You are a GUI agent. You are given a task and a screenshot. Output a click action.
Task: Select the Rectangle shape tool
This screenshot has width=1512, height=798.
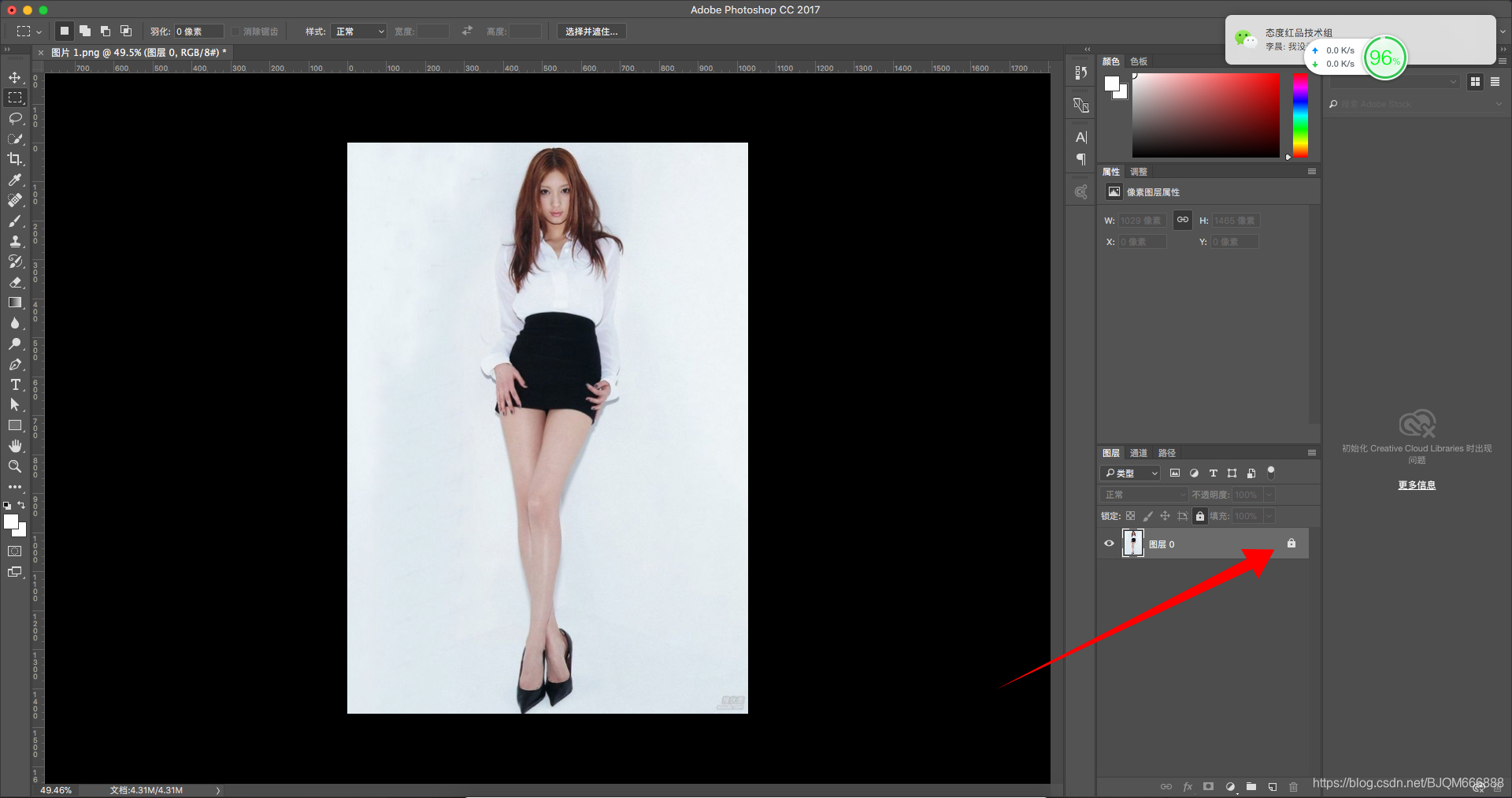tap(15, 425)
